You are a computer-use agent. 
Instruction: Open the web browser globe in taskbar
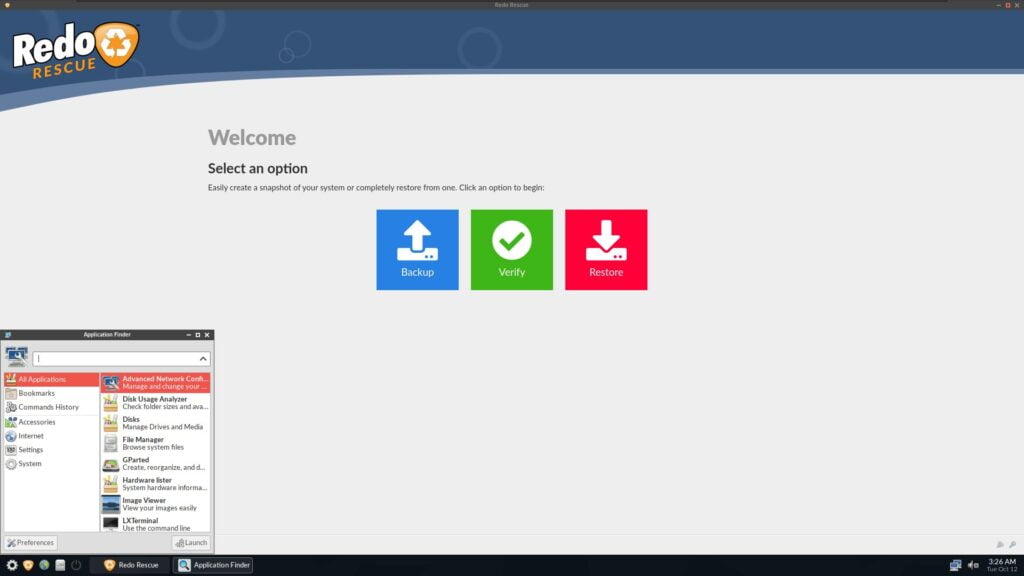coord(44,565)
